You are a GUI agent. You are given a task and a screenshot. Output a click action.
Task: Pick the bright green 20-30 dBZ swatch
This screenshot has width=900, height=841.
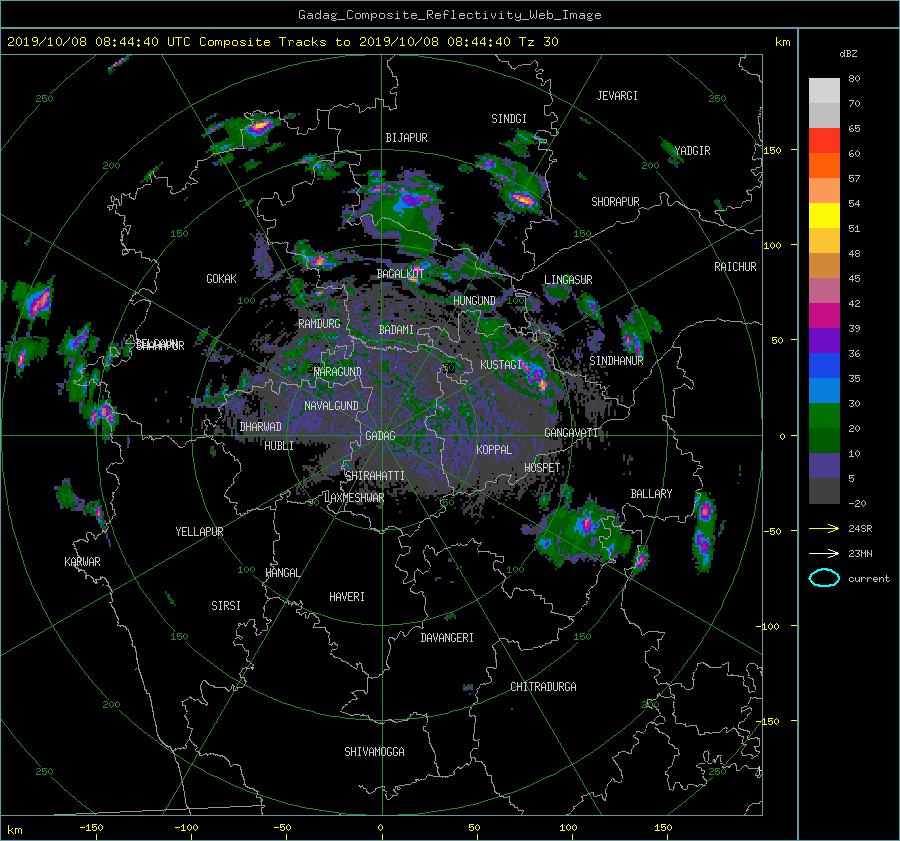point(824,416)
